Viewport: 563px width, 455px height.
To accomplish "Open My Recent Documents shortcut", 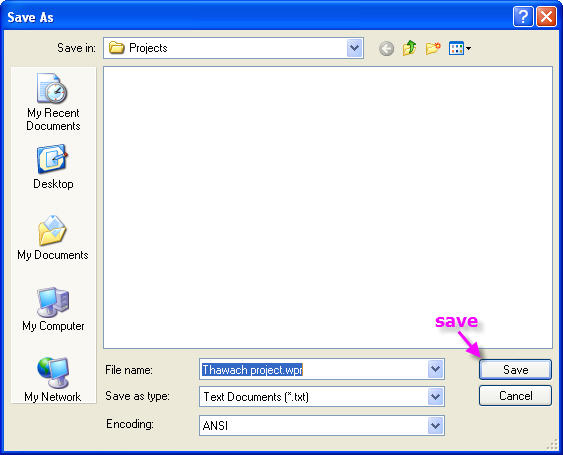I will pos(53,102).
